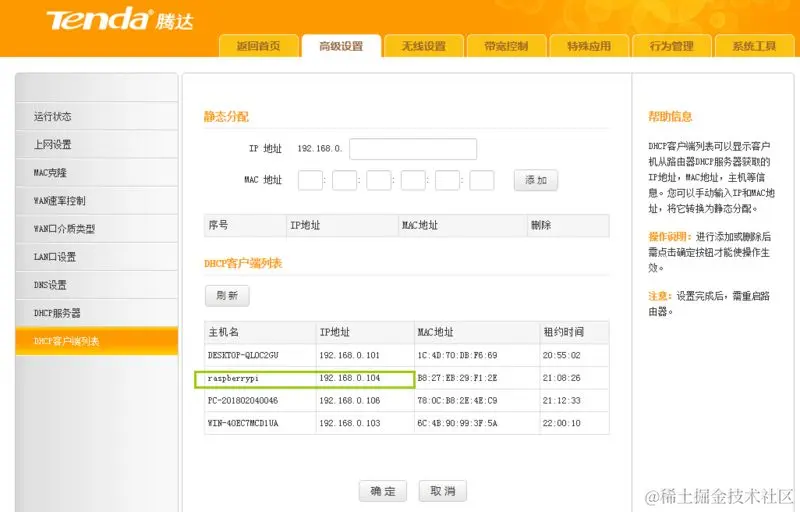Click the fourth MAC 地址 octet field

413,180
